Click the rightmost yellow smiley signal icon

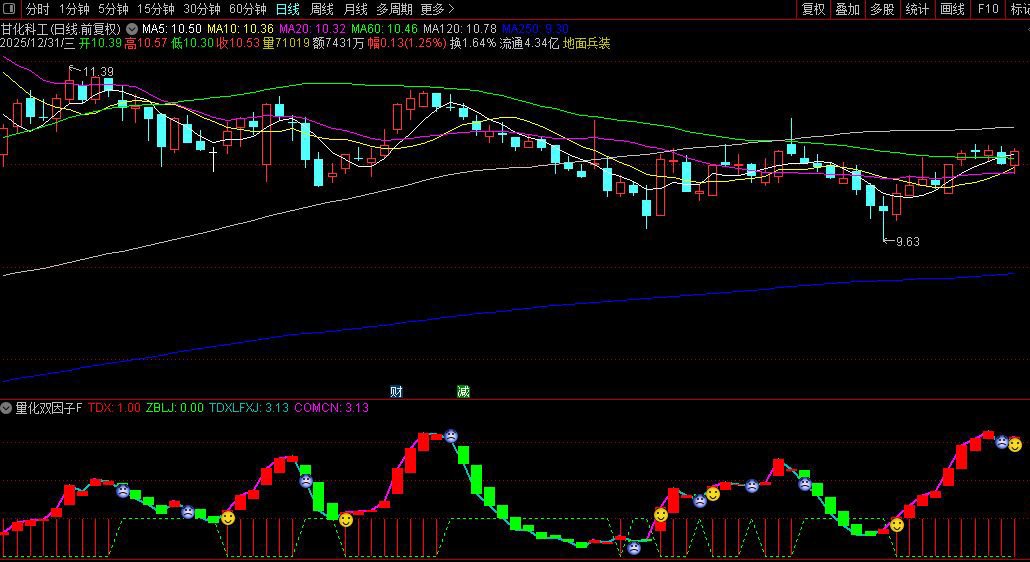[x=1015, y=444]
